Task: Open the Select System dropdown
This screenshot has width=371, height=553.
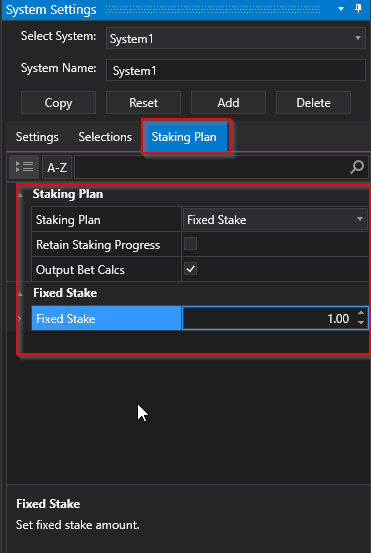Action: pyautogui.click(x=236, y=38)
